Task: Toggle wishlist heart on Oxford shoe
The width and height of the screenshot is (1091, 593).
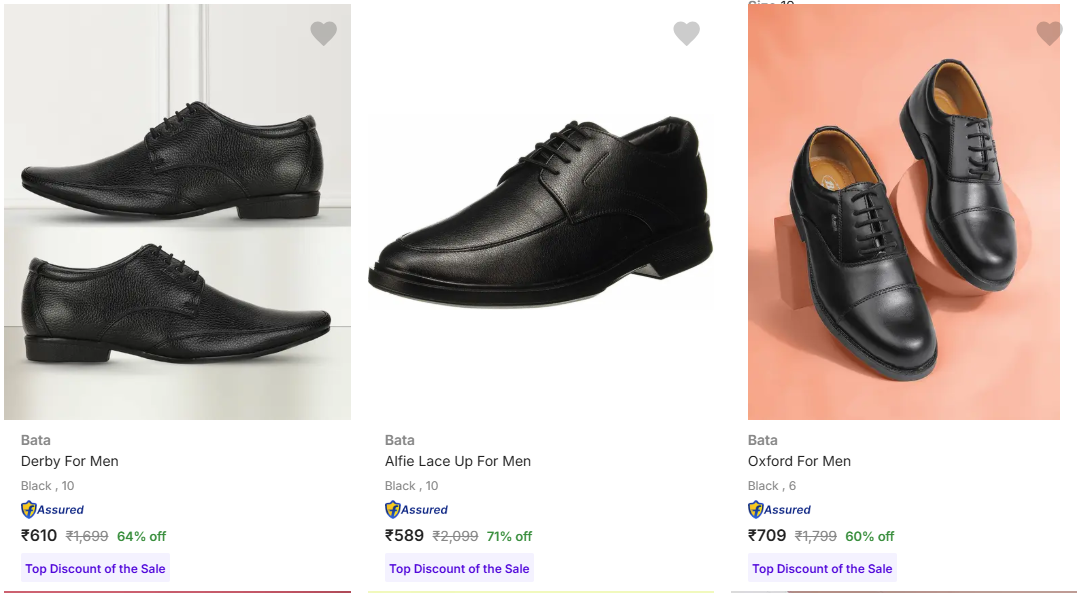Action: coord(1049,34)
